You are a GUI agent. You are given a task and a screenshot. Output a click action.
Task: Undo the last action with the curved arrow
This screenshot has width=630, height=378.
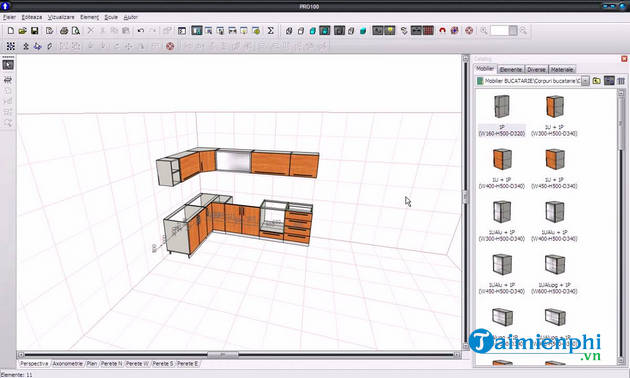pyautogui.click(x=141, y=31)
